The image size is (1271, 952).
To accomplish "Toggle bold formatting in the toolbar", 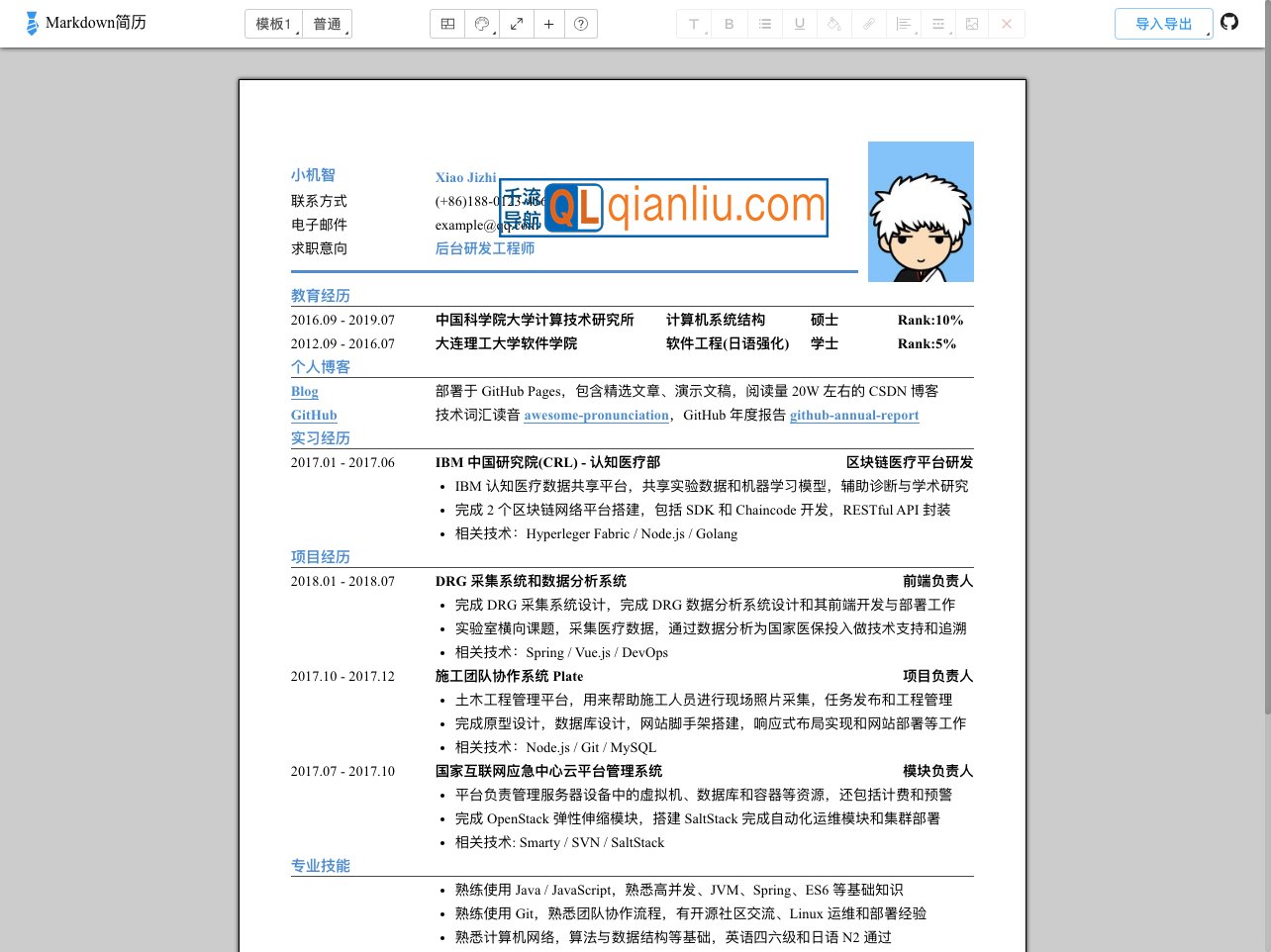I will (729, 23).
